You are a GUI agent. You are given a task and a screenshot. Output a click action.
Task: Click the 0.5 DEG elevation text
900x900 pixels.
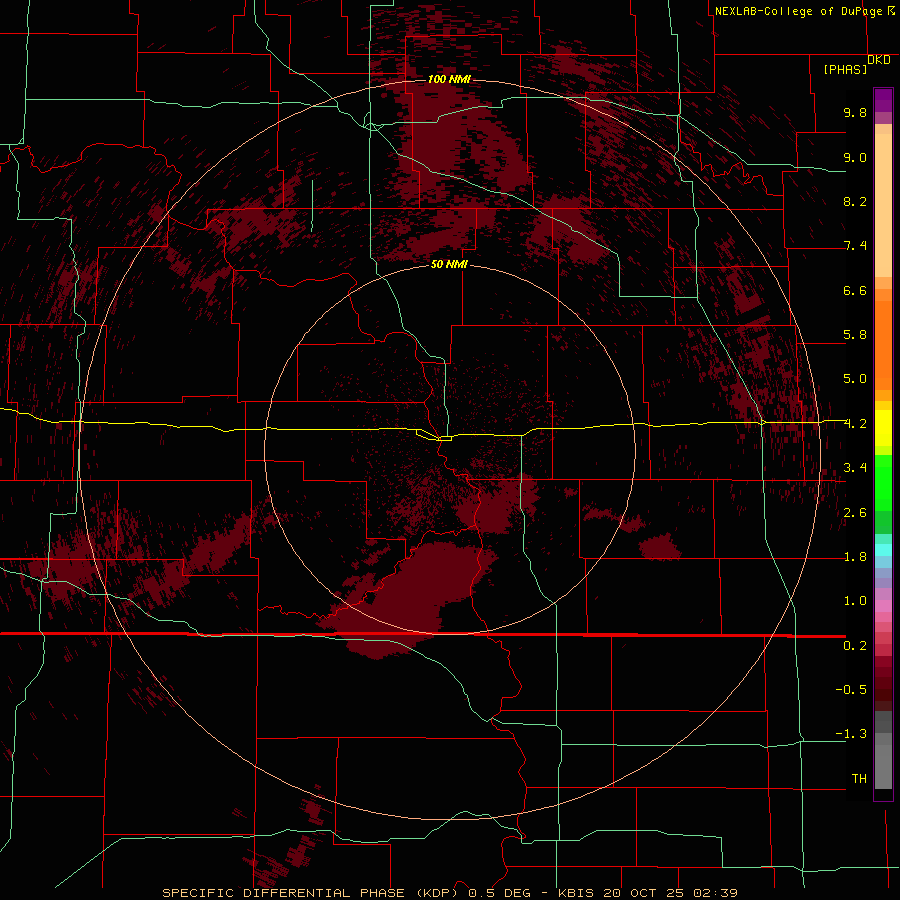(x=502, y=893)
